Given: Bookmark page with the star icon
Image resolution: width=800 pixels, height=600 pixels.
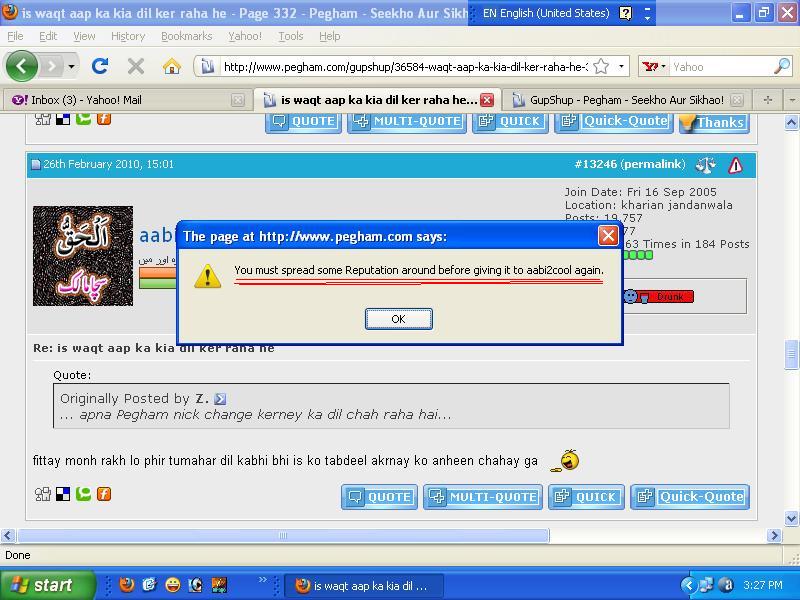Looking at the screenshot, I should [601, 67].
